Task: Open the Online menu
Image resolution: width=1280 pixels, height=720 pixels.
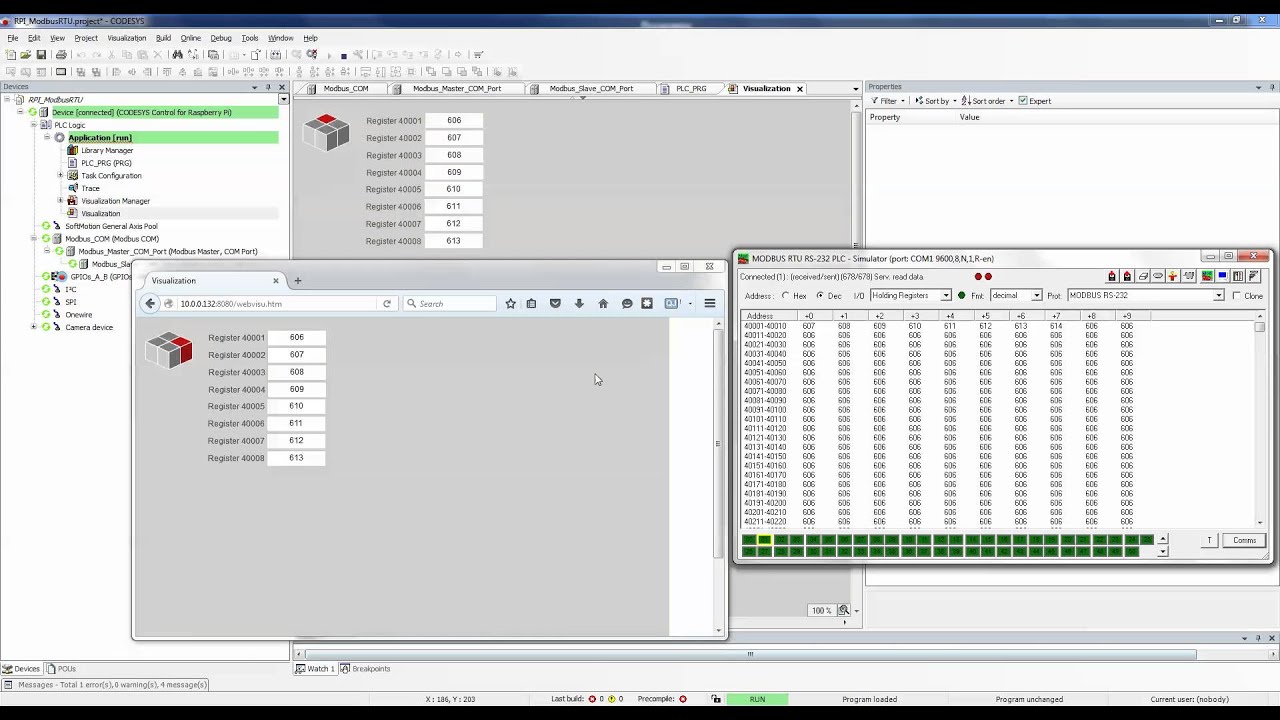Action: [x=190, y=38]
